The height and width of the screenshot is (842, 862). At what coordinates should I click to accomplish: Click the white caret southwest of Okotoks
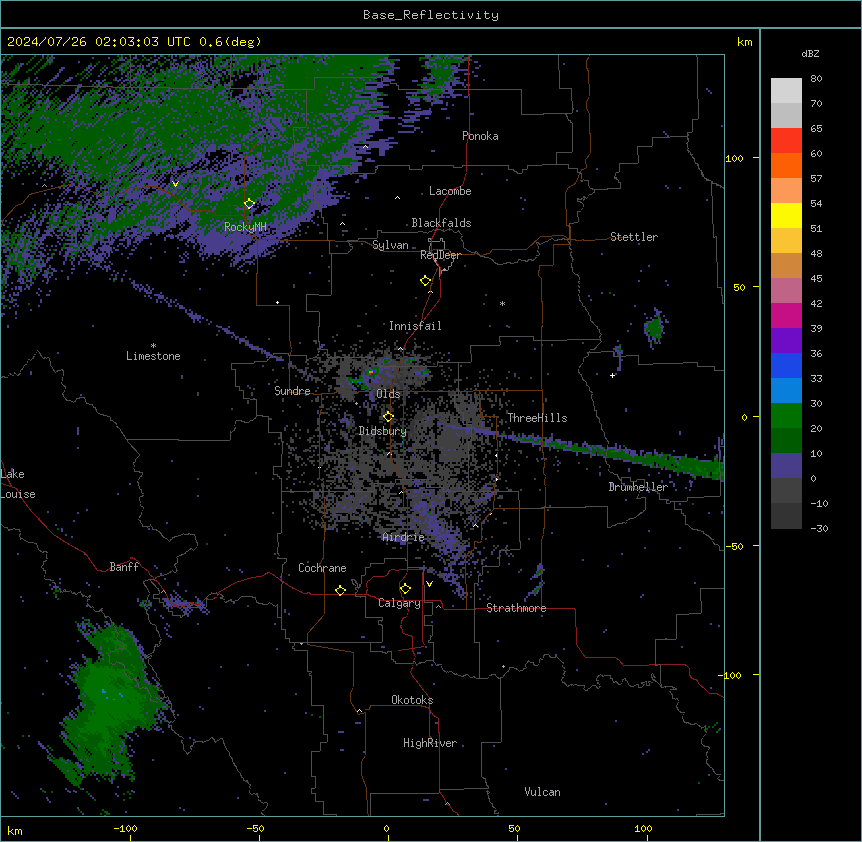tap(360, 711)
